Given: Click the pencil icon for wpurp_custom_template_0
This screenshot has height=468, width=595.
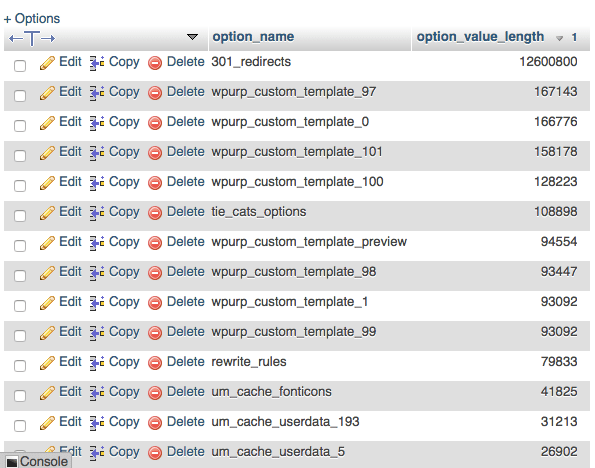Looking at the screenshot, I should coord(47,123).
